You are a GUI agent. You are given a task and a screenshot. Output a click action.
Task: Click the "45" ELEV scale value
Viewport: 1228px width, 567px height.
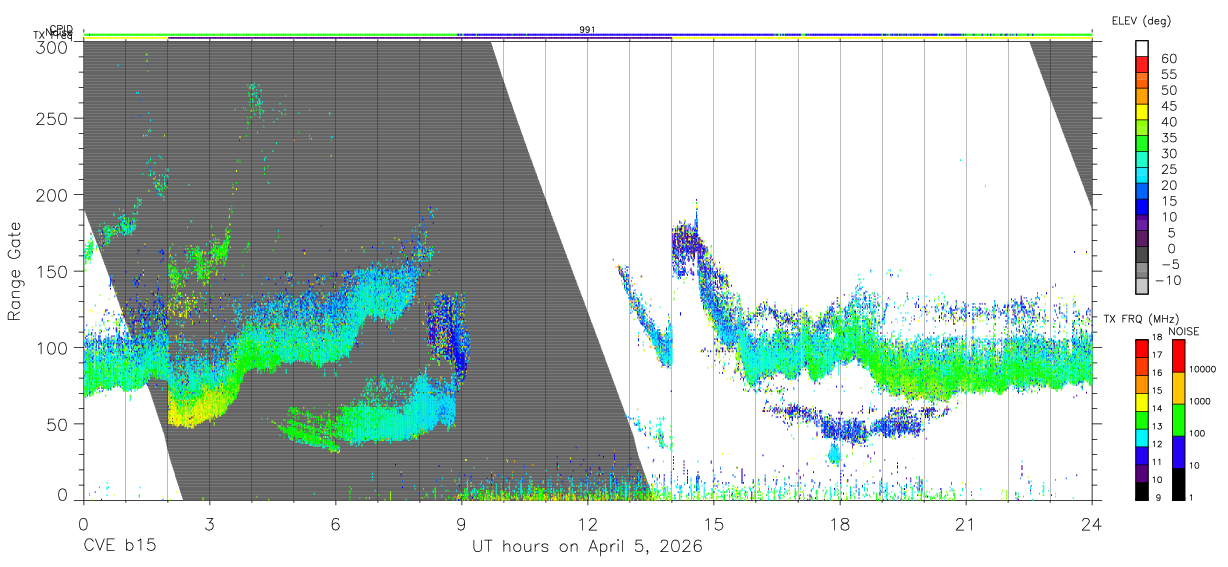[1168, 106]
